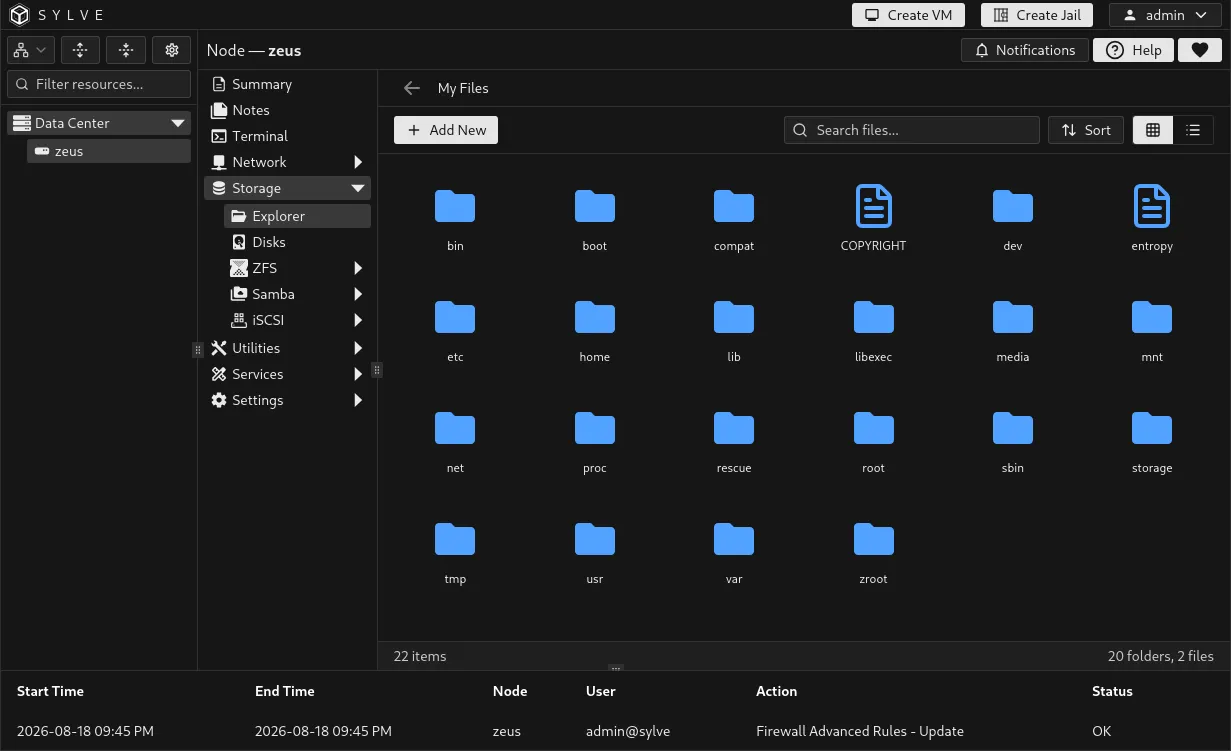This screenshot has height=751, width=1231.
Task: Open the Terminal page
Action: 287,136
